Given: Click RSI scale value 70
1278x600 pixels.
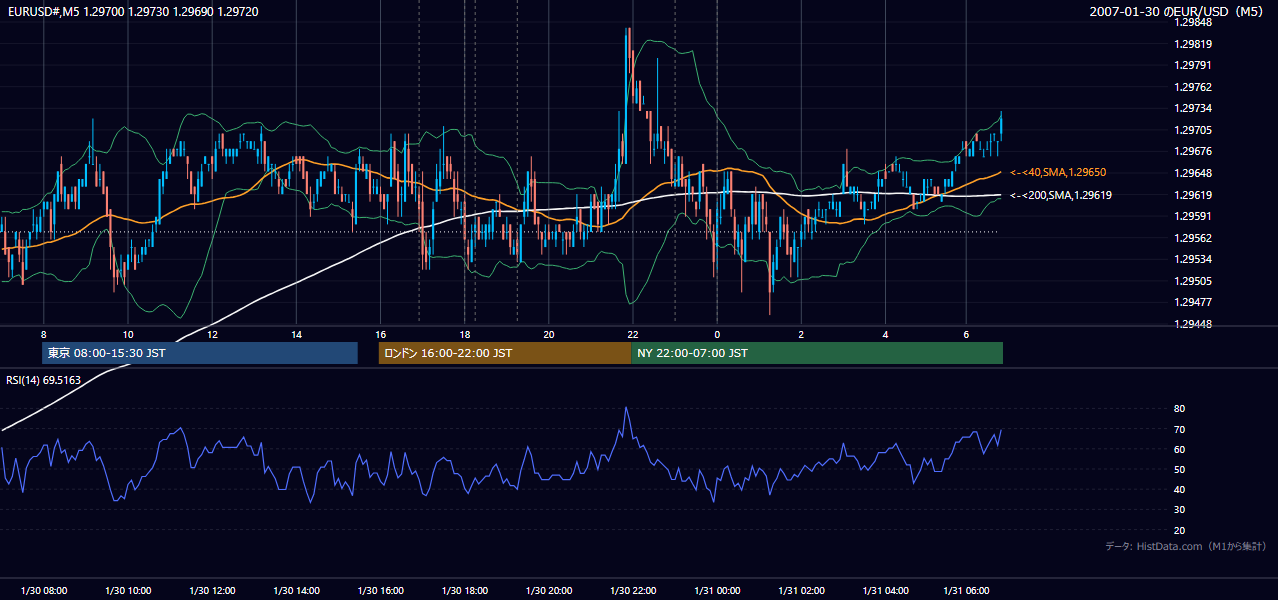Looking at the screenshot, I should click(x=1179, y=429).
